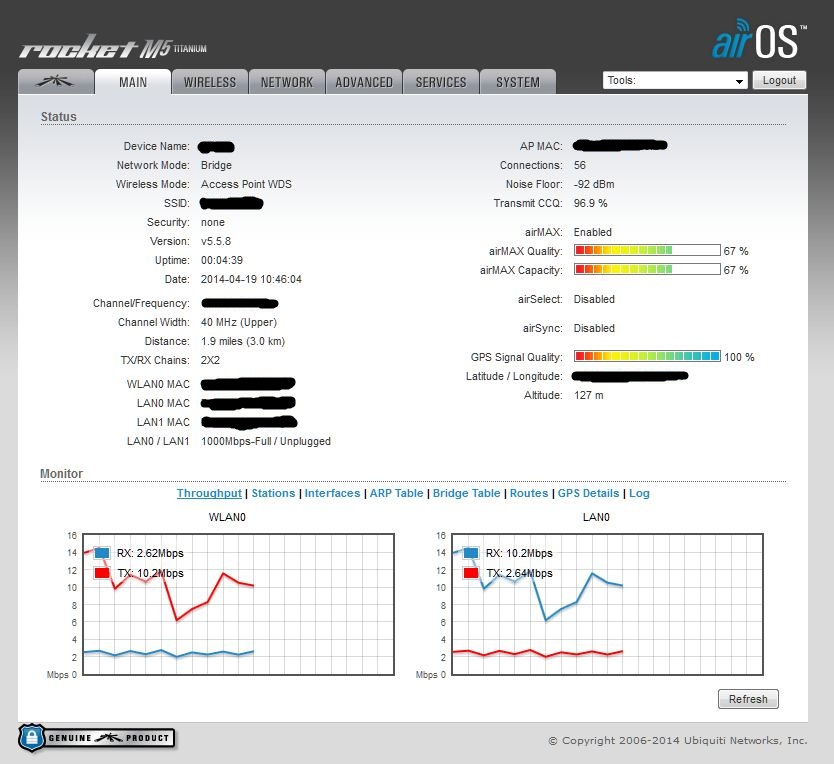Click the LAN0 throughput graph
This screenshot has height=764, width=834.
(x=607, y=604)
